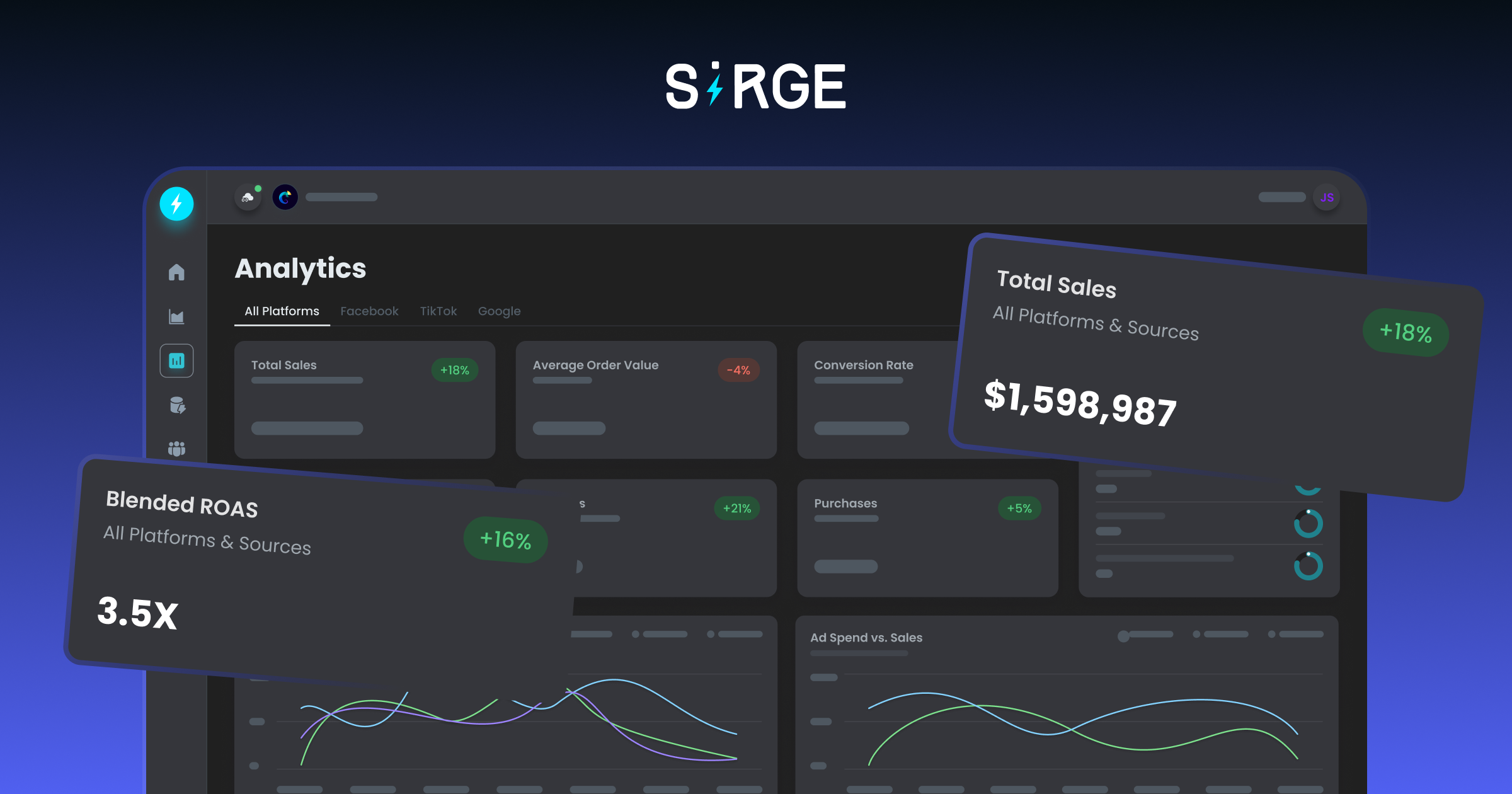Switch to the Google tab
This screenshot has width=1512, height=794.
pyautogui.click(x=499, y=311)
